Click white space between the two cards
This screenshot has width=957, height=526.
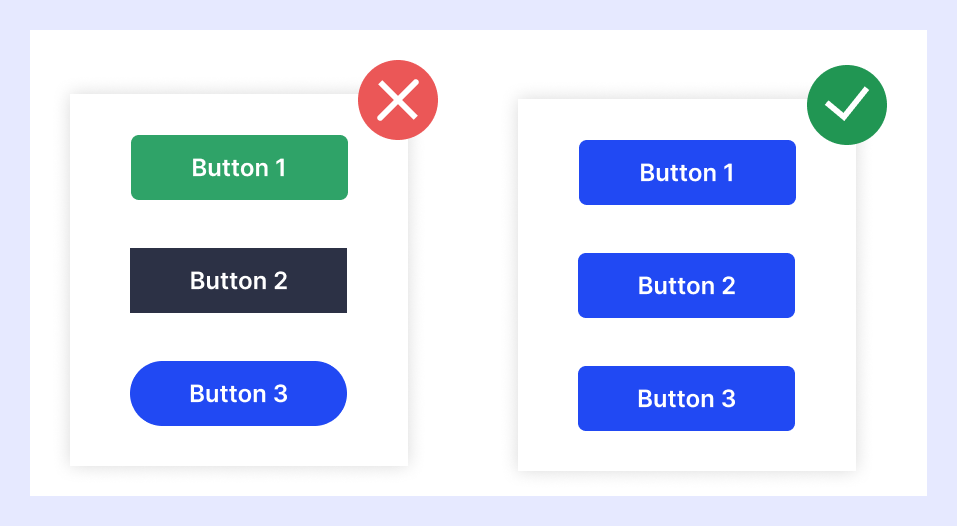click(463, 281)
